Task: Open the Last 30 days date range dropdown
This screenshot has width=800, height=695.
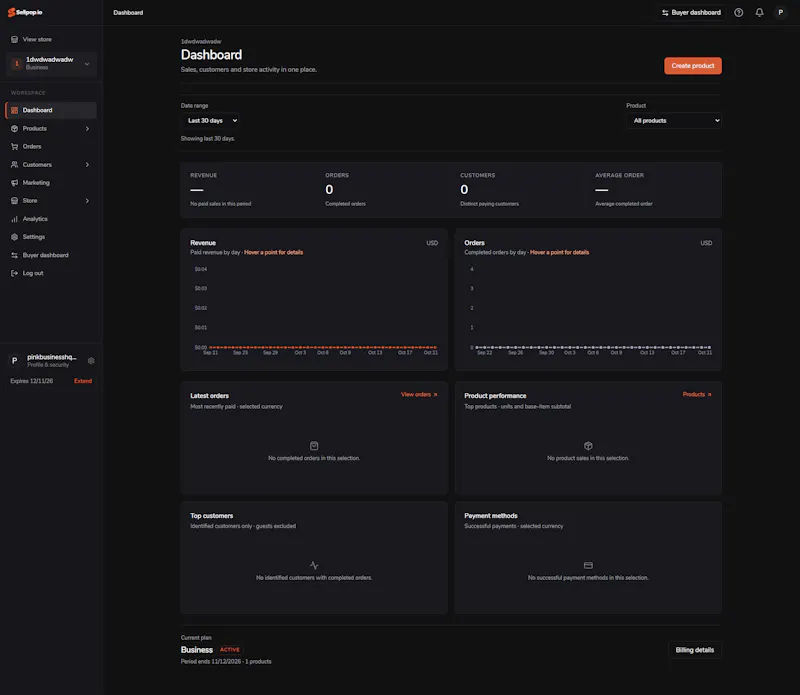Action: (x=211, y=121)
